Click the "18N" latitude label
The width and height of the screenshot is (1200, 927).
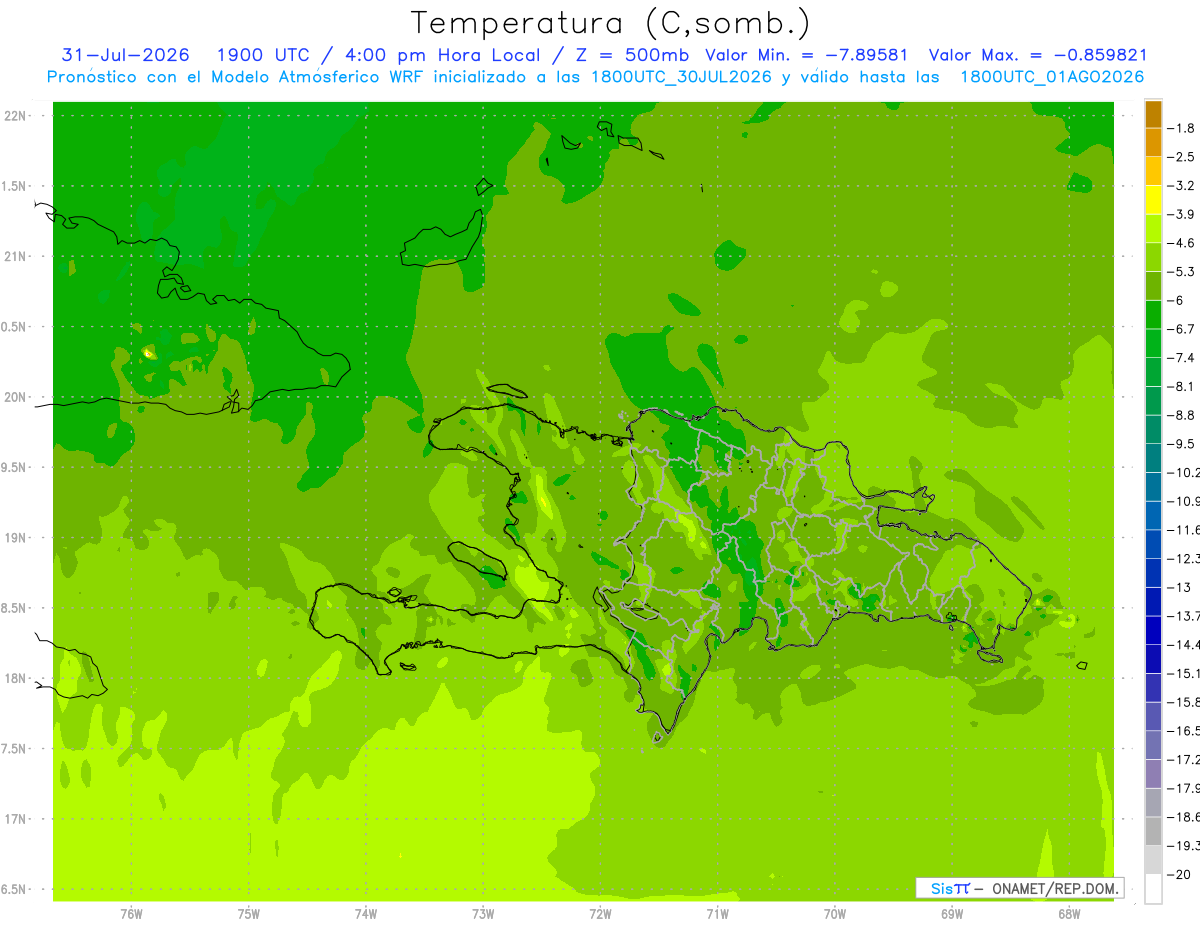(17, 679)
